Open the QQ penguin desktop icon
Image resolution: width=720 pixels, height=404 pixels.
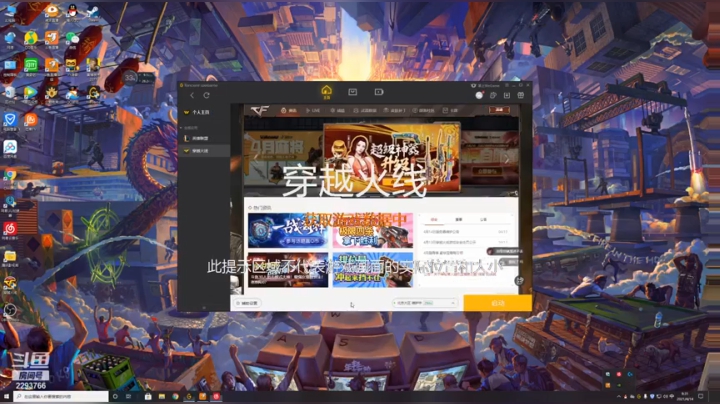tap(72, 11)
